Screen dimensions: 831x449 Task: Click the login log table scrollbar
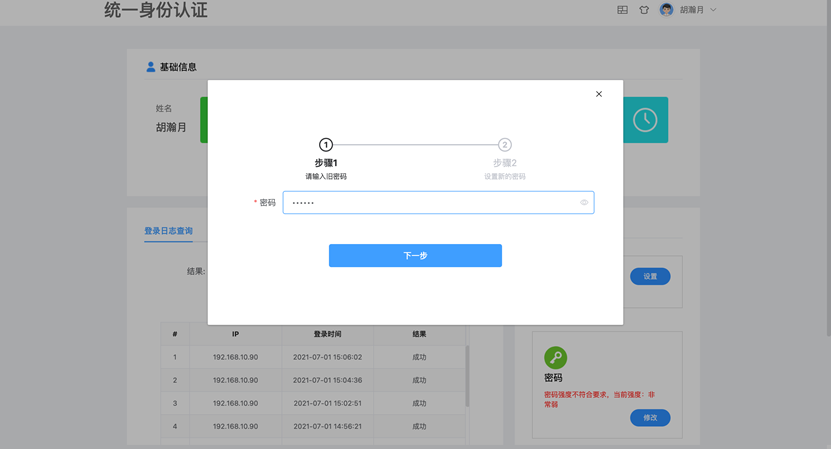(x=467, y=376)
